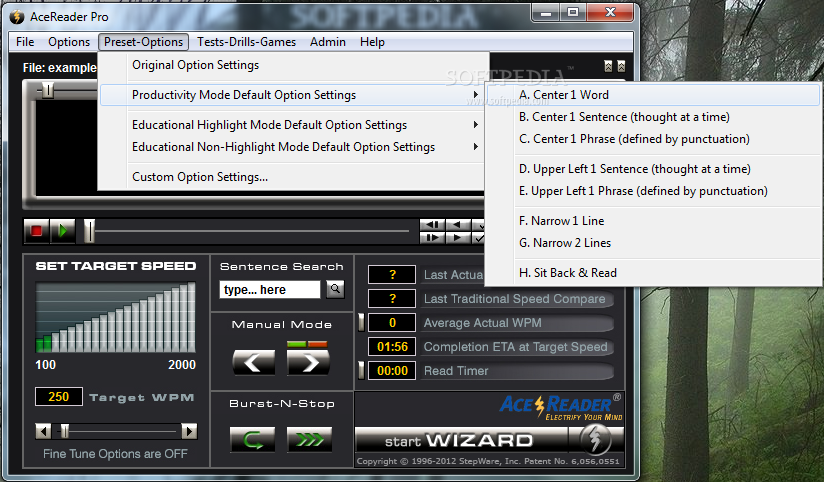Click Burst-N-Stop green repeat loop icon
Screen dimensions: 824x482
(253, 439)
